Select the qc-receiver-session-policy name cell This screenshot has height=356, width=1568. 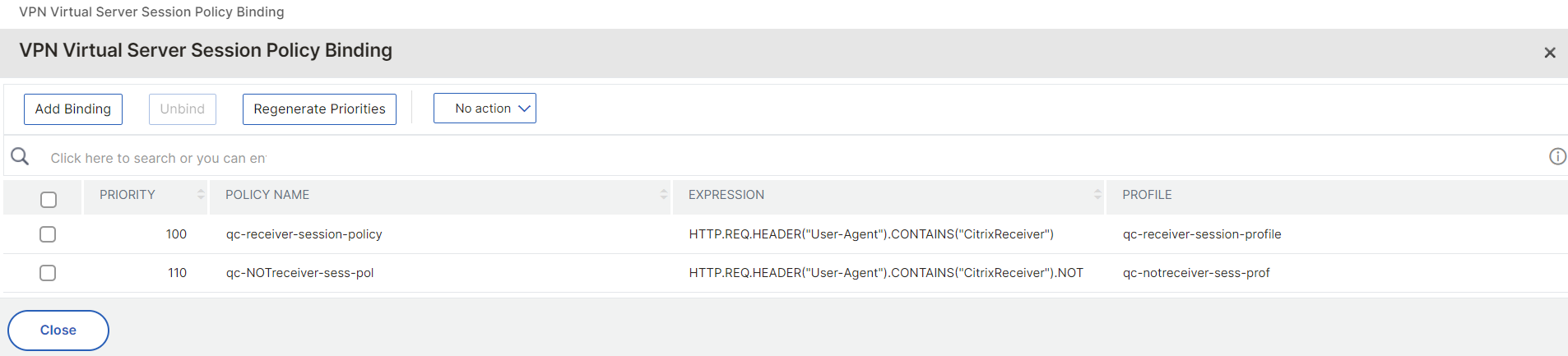[x=304, y=234]
